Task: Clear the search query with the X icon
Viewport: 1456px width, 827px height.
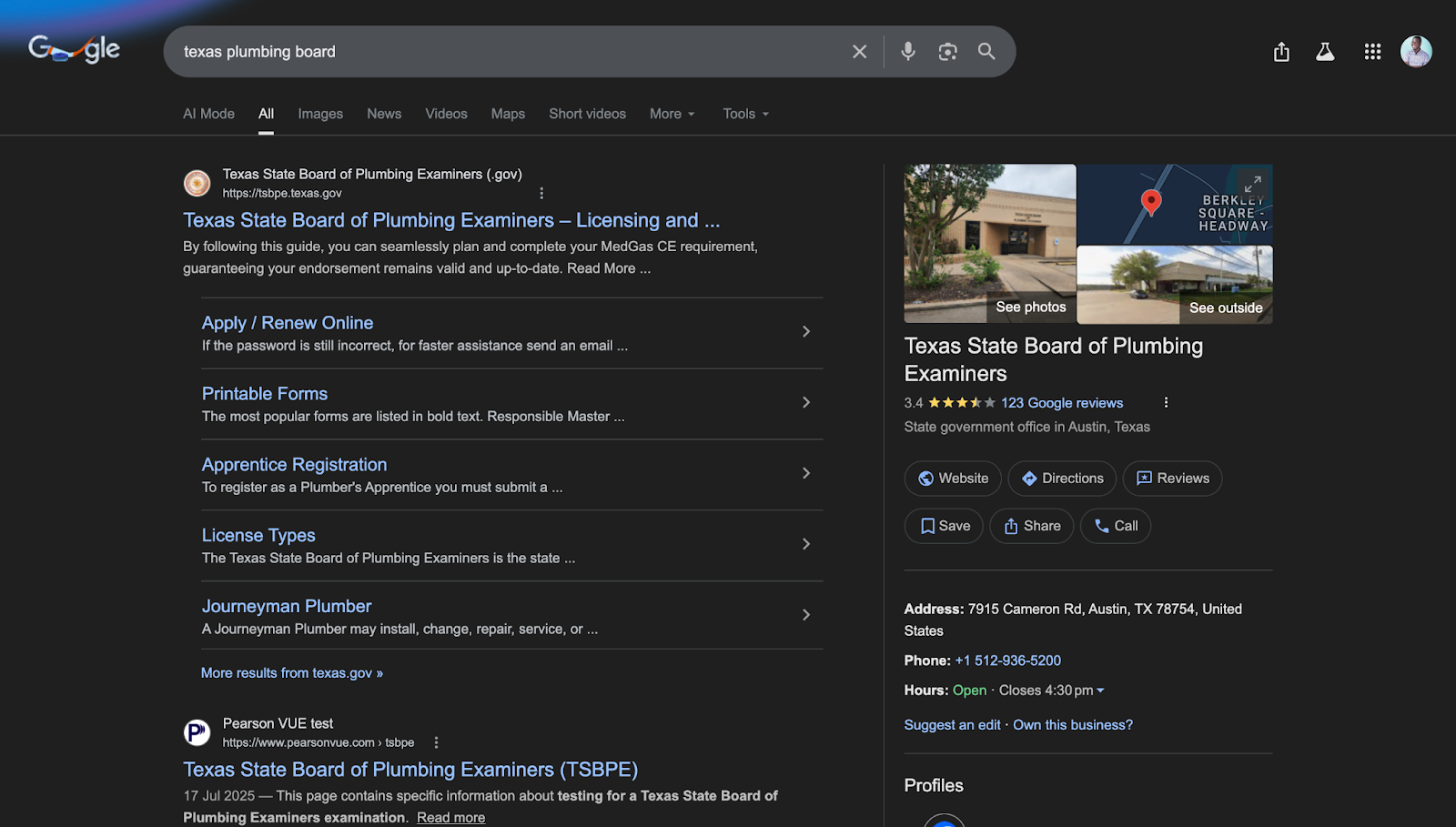Action: [859, 51]
